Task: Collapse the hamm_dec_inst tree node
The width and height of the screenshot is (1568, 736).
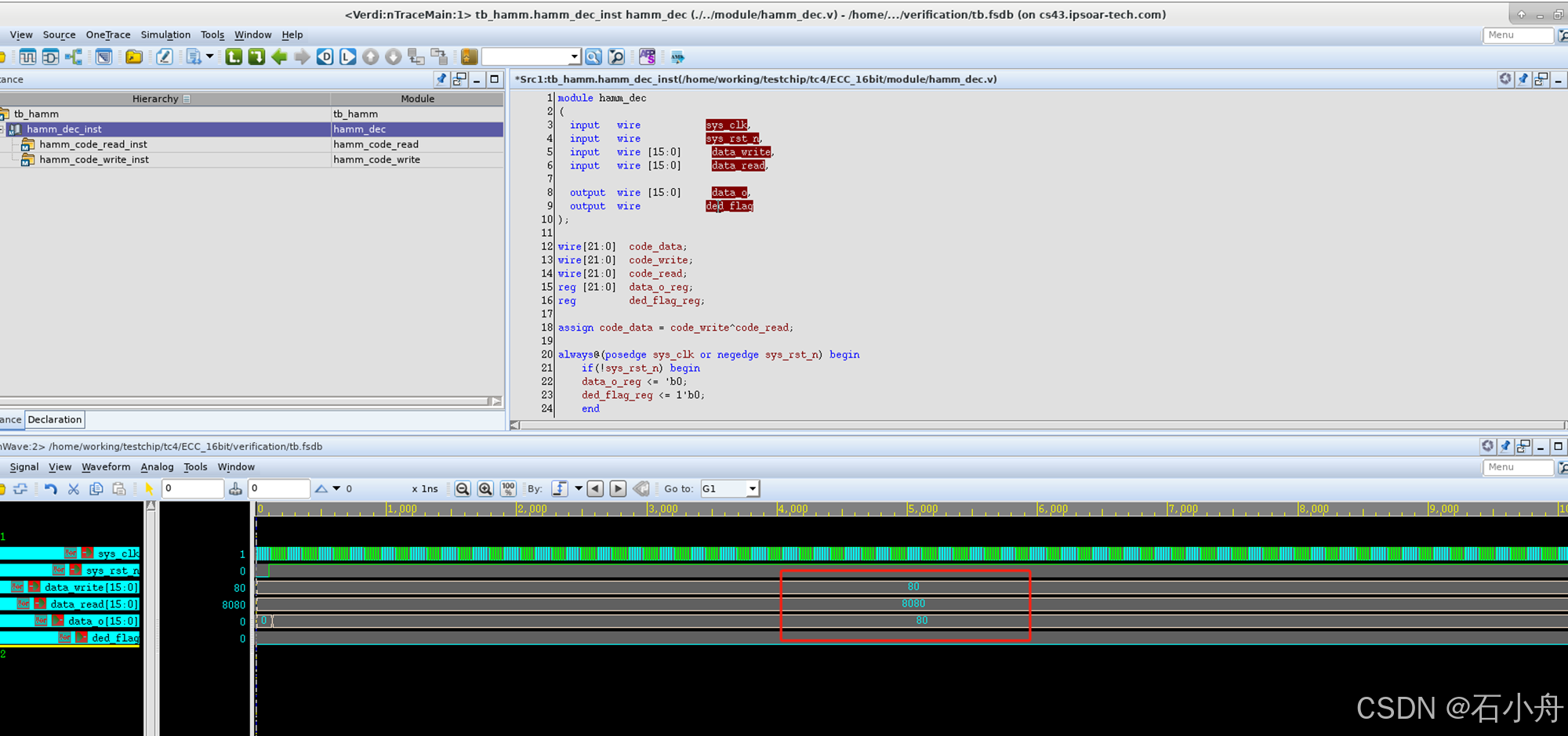Action: (x=2, y=129)
